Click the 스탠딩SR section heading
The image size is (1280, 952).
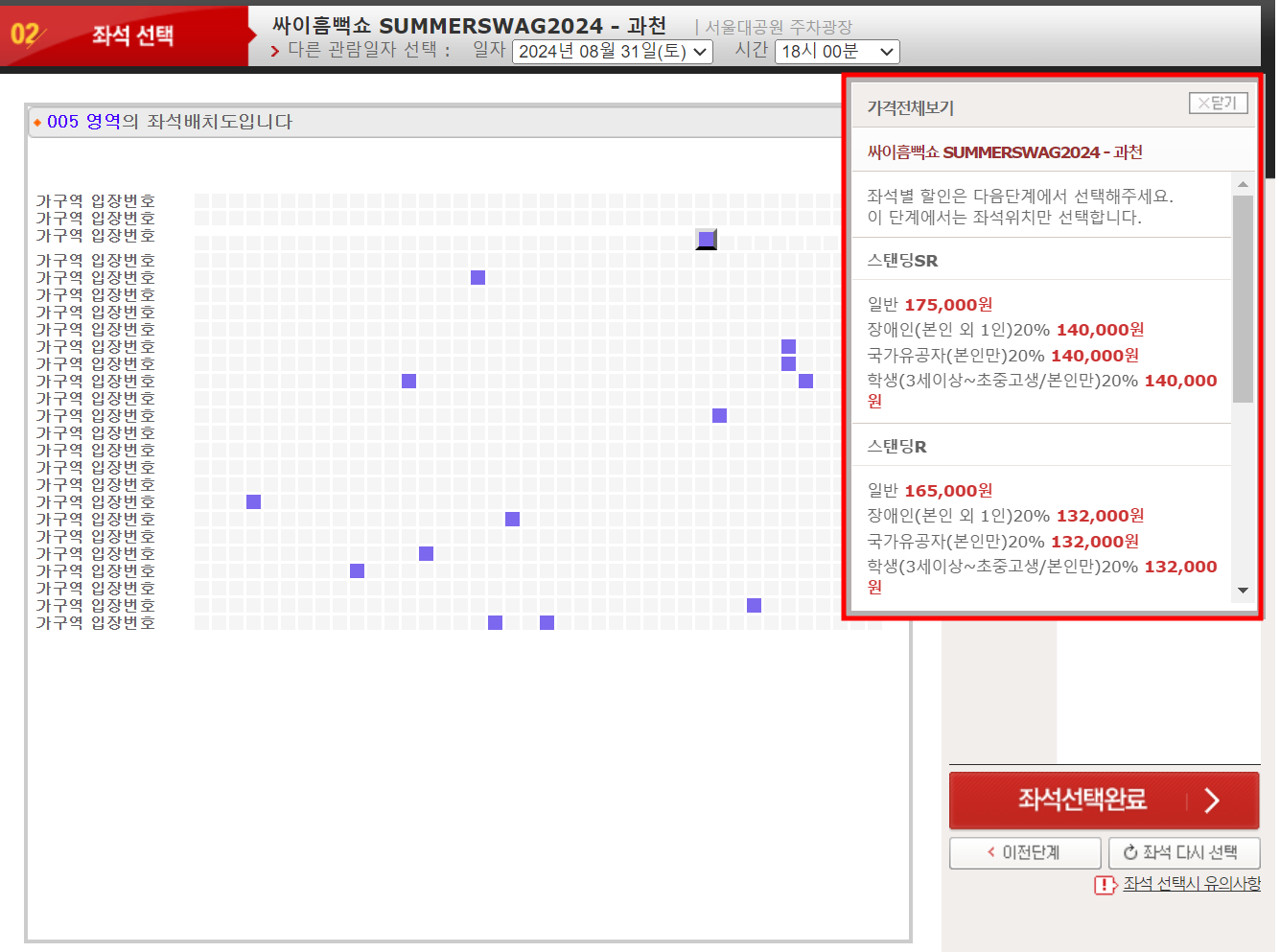coord(902,261)
